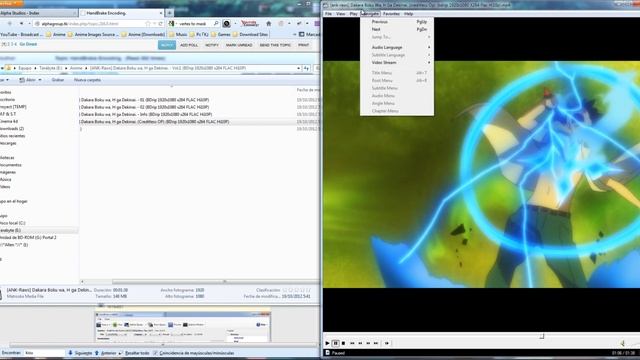Image resolution: width=640 pixels, height=360 pixels.
Task: Click the frame Step button after skip controls
Action: pos(387,343)
